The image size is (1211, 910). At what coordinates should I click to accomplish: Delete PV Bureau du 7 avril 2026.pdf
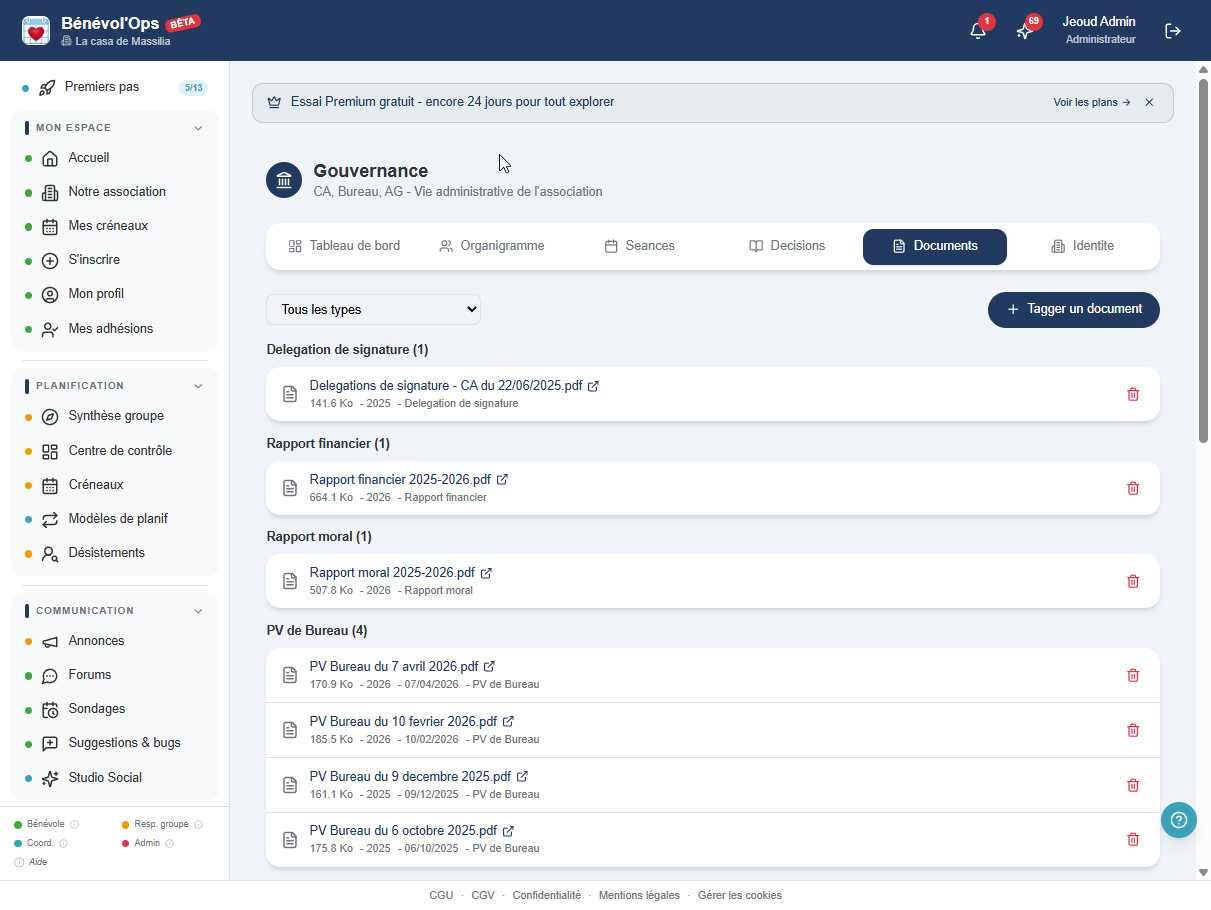coord(1133,675)
